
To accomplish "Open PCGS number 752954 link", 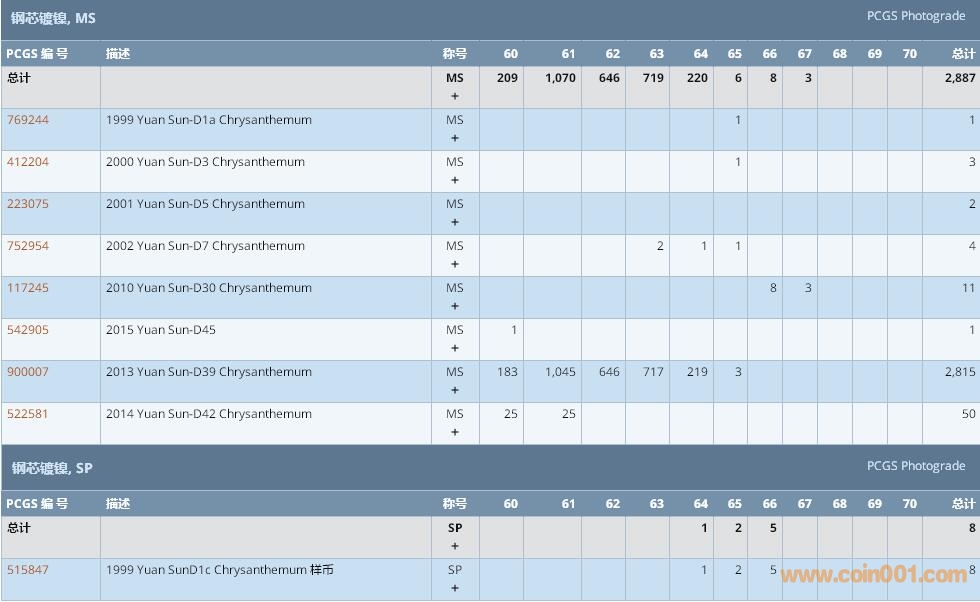I will click(28, 246).
